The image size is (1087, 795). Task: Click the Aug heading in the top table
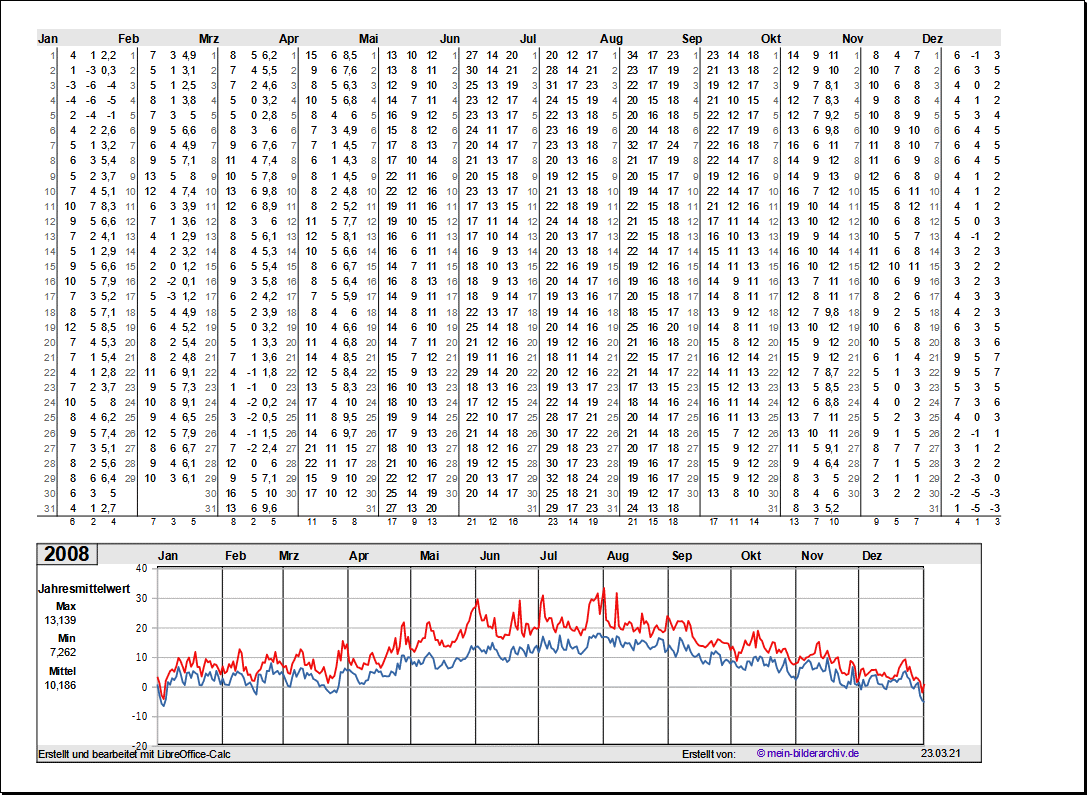click(x=611, y=38)
